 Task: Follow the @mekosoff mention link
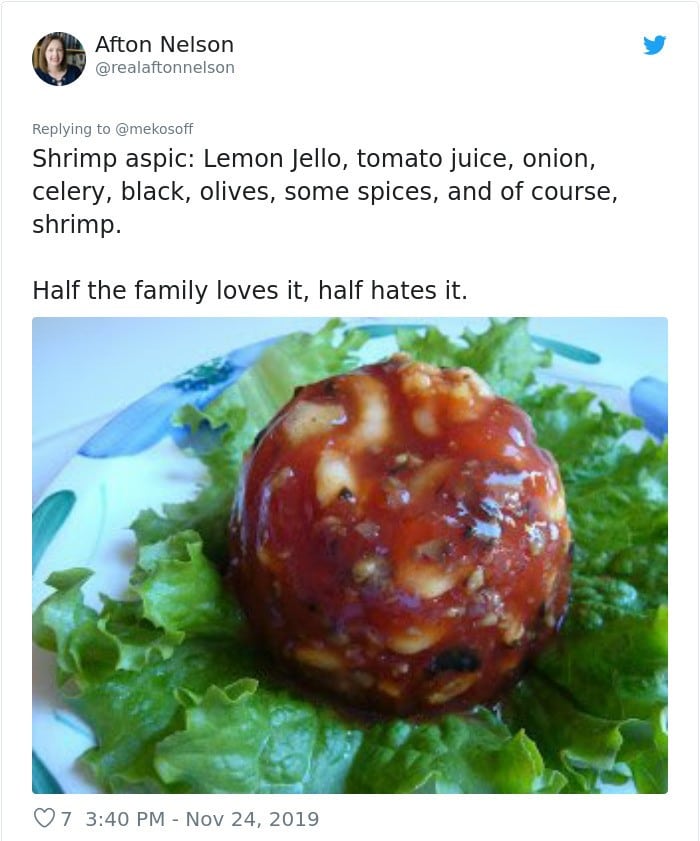154,129
